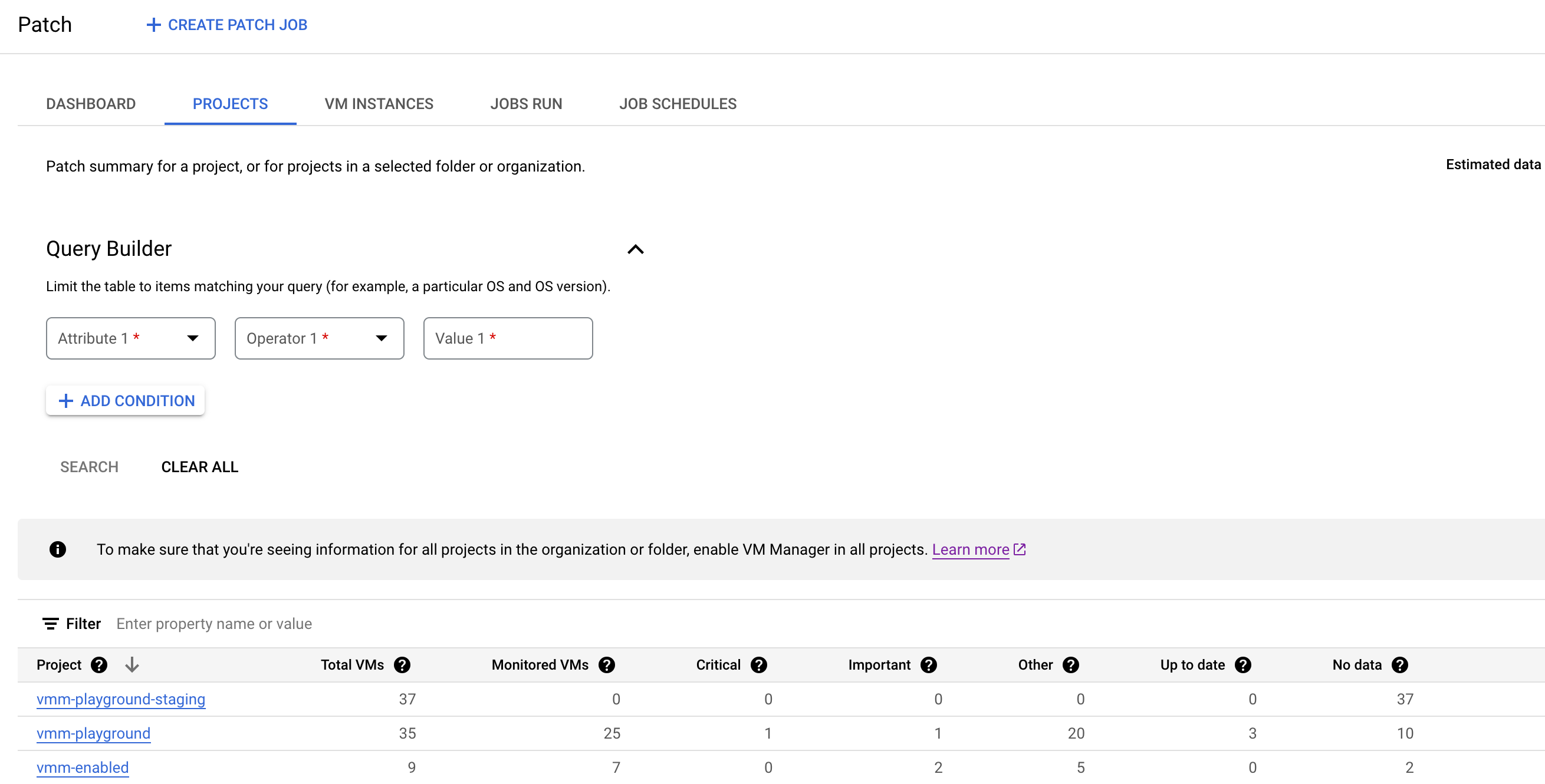Click help icon beside Important column
Screen dimensions: 1545x784
tap(928, 665)
